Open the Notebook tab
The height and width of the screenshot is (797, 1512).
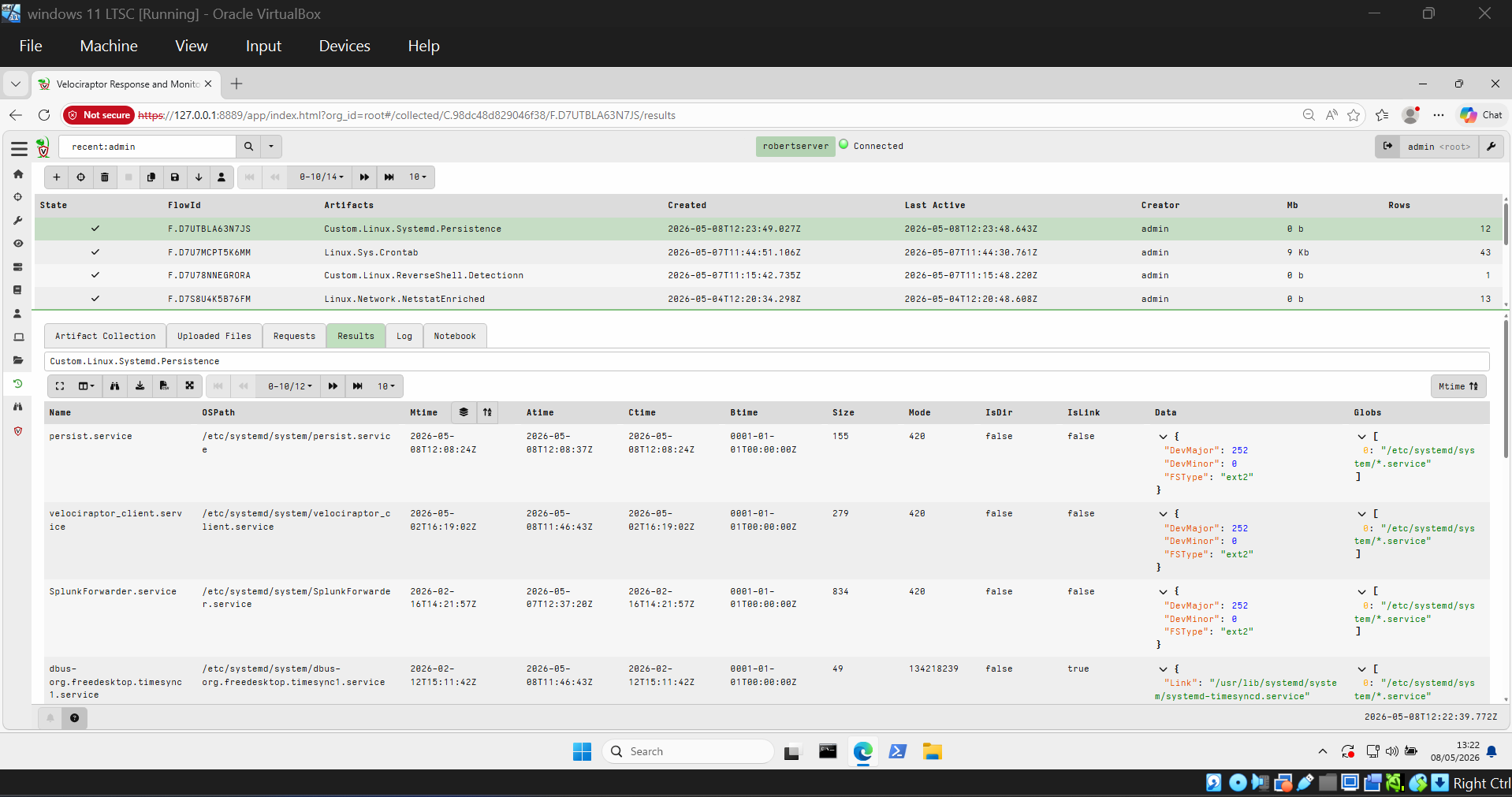(x=455, y=336)
